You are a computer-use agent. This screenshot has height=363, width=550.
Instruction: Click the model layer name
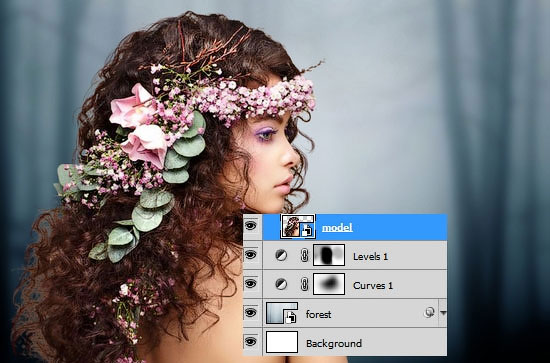[337, 228]
